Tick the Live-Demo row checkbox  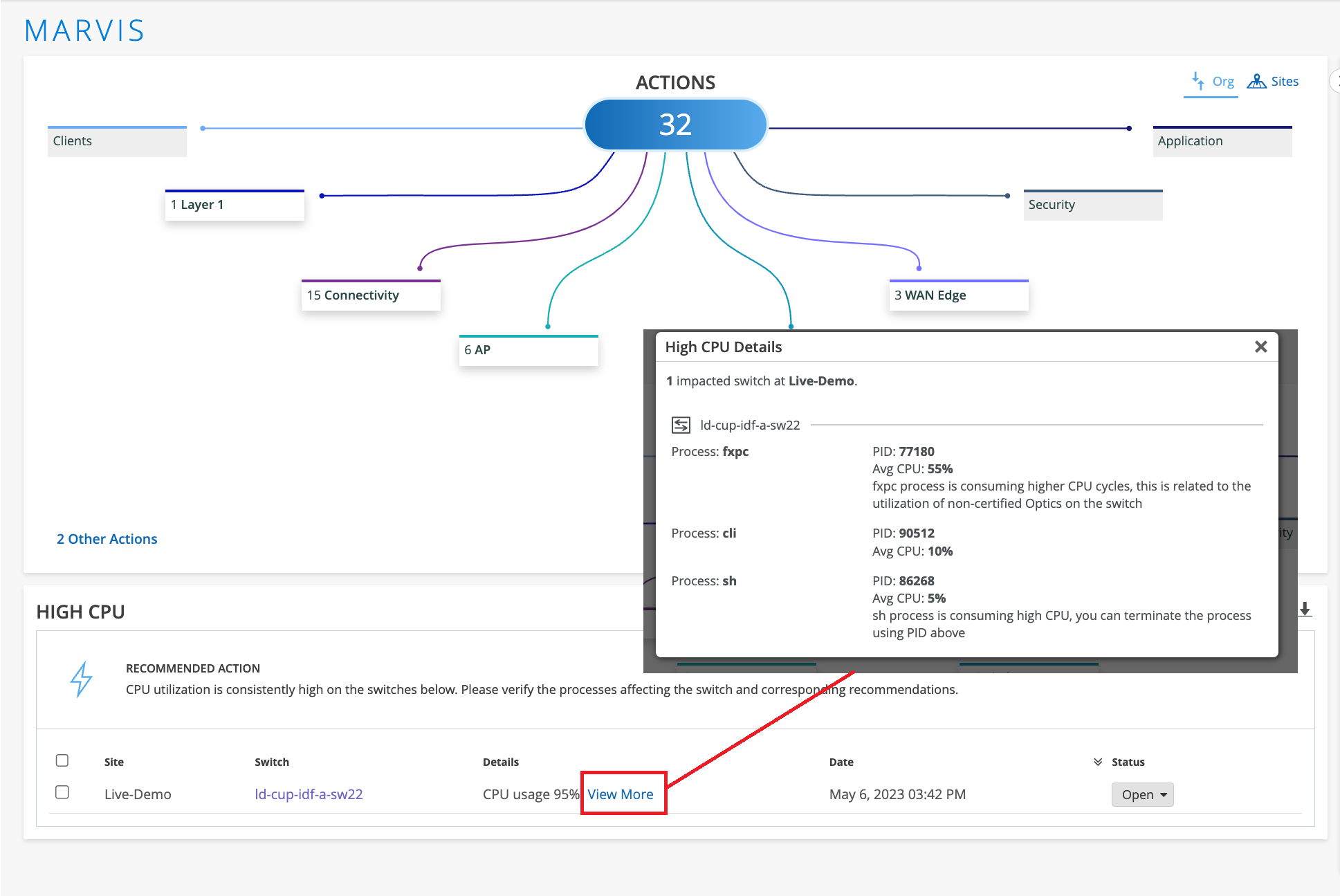point(62,792)
